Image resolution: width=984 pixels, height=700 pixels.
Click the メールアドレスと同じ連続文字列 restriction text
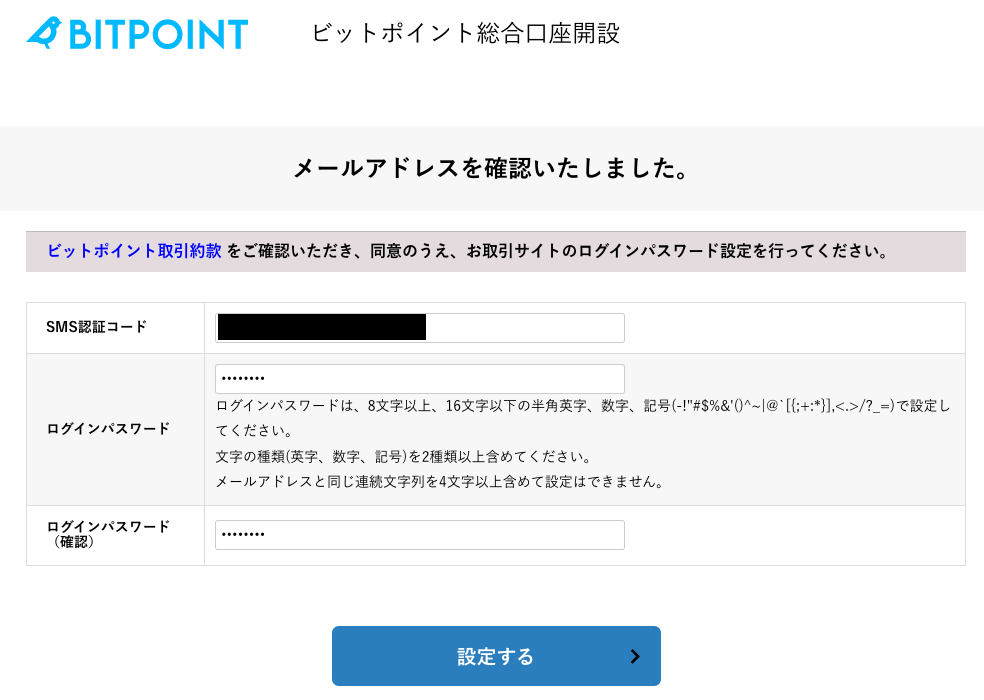point(440,481)
